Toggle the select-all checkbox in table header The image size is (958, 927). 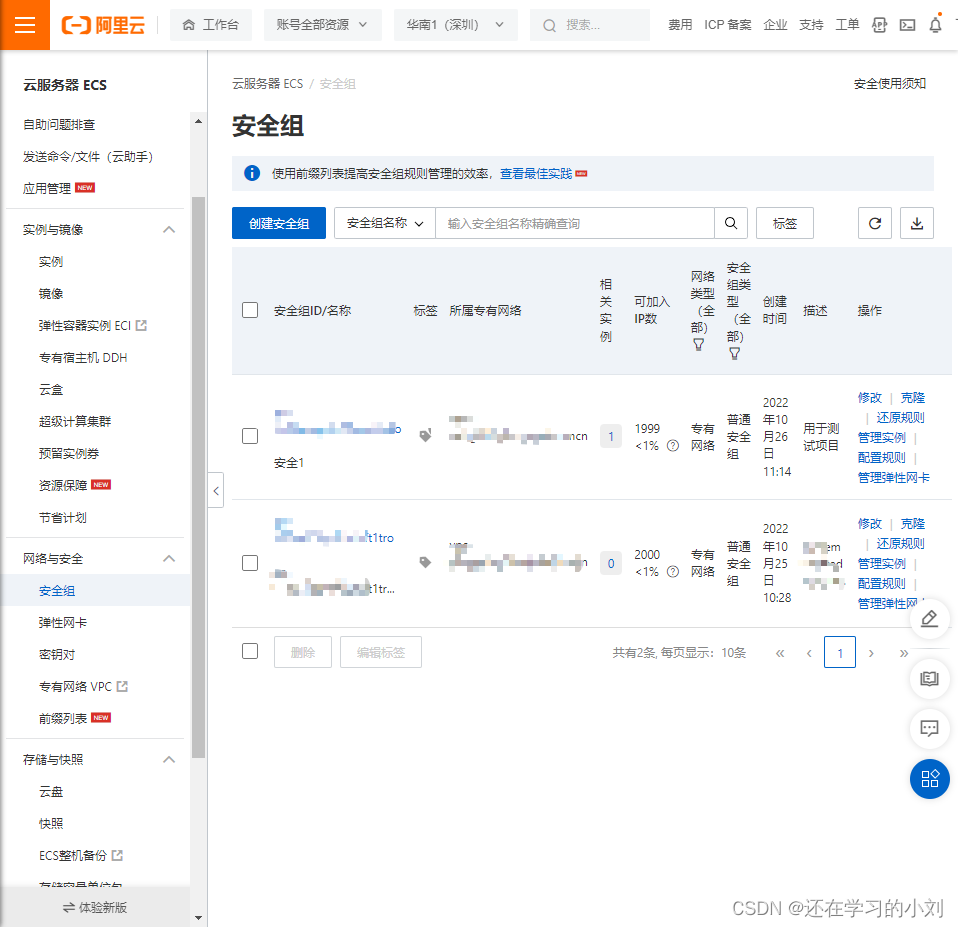pyautogui.click(x=250, y=310)
